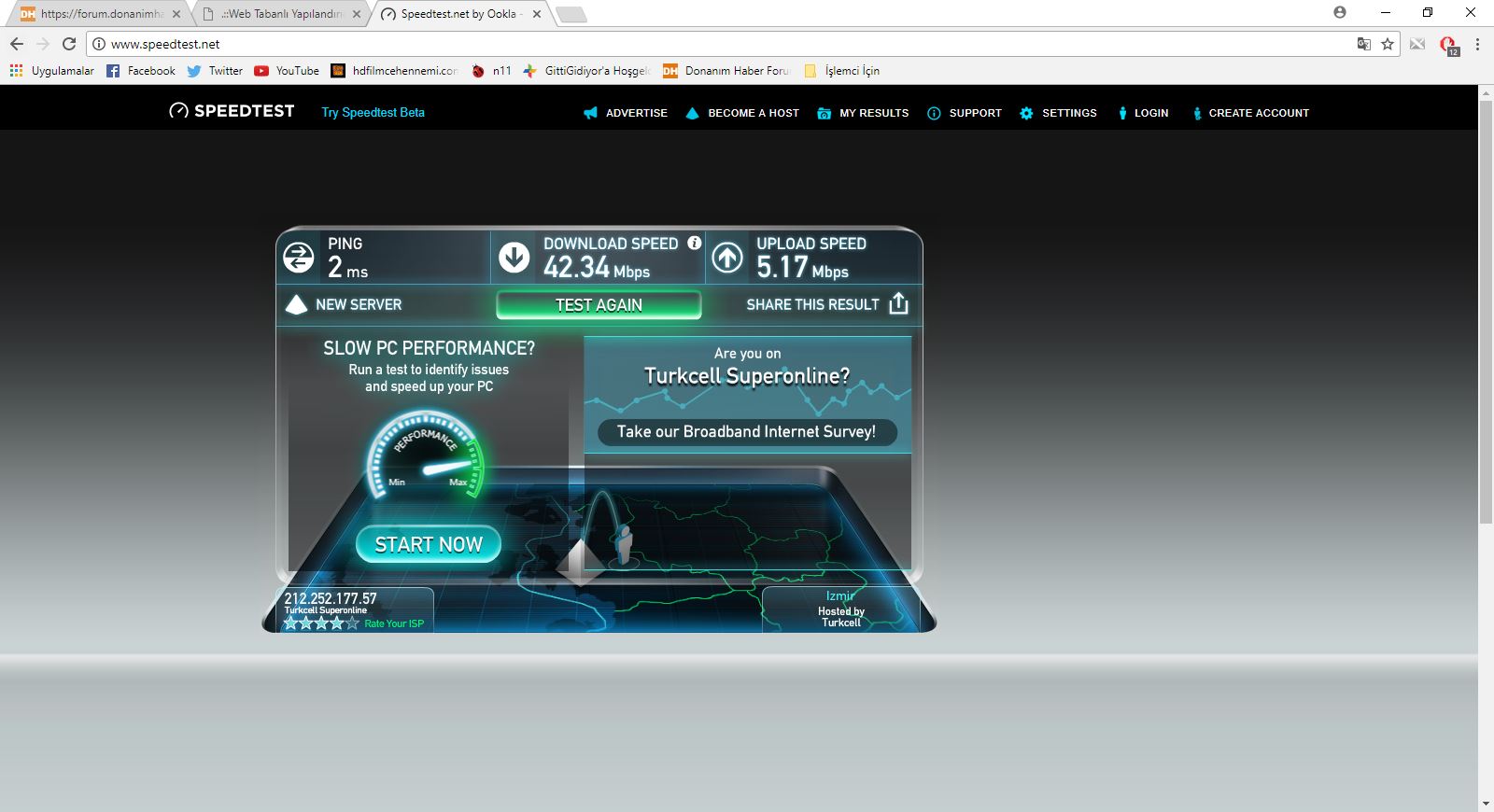Image resolution: width=1494 pixels, height=812 pixels.
Task: Click browser back arrow
Action: click(17, 44)
